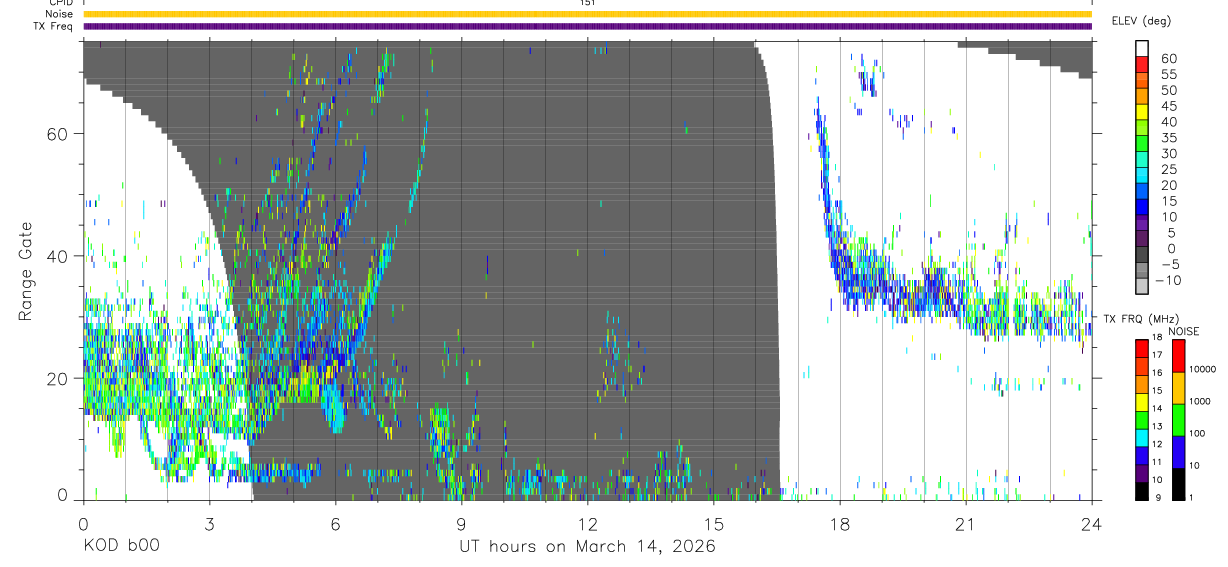Click the "21" hour tick on the time axis
This screenshot has height=567, width=1228.
(965, 524)
